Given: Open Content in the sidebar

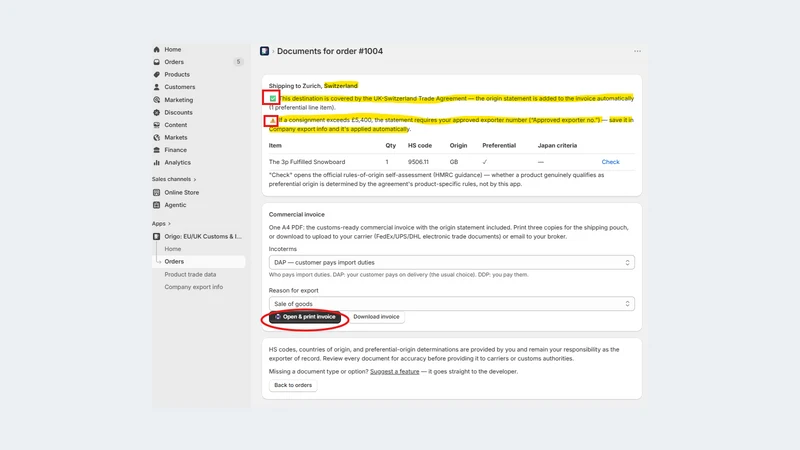Looking at the screenshot, I should (x=176, y=125).
